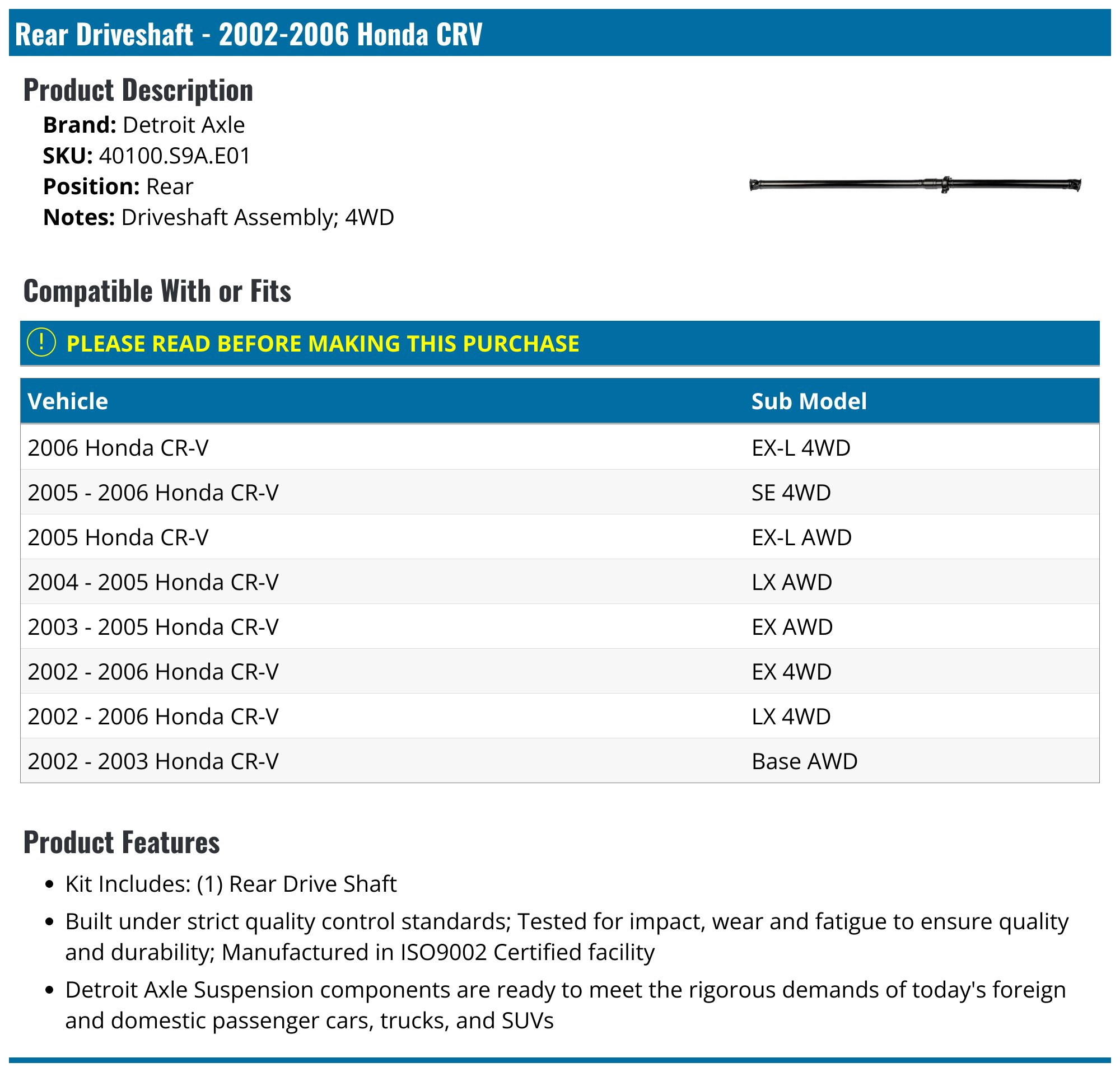Click the Compatible With or Fits heading
Viewport: 1120px width, 1072px height.
[x=157, y=291]
